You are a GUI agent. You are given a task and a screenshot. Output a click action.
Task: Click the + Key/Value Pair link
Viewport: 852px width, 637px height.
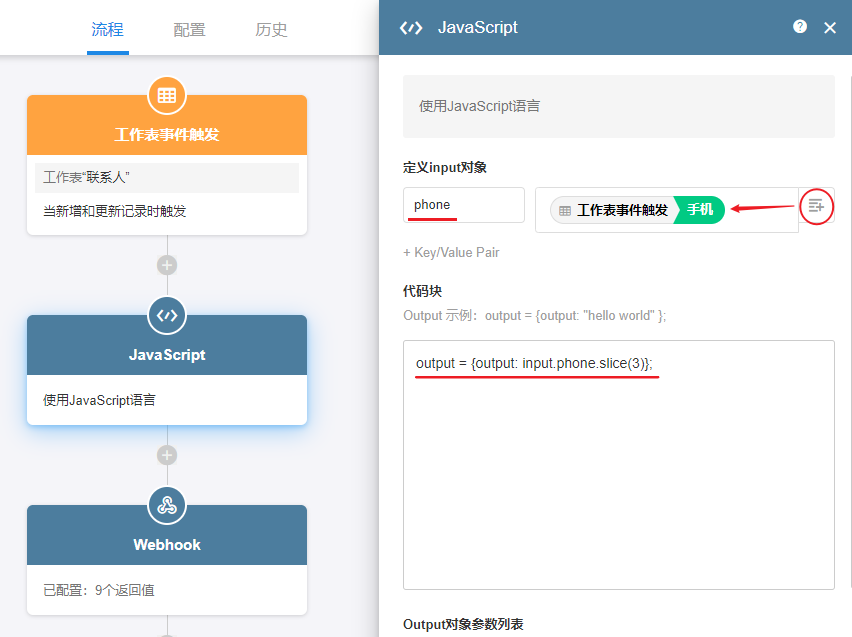(451, 252)
